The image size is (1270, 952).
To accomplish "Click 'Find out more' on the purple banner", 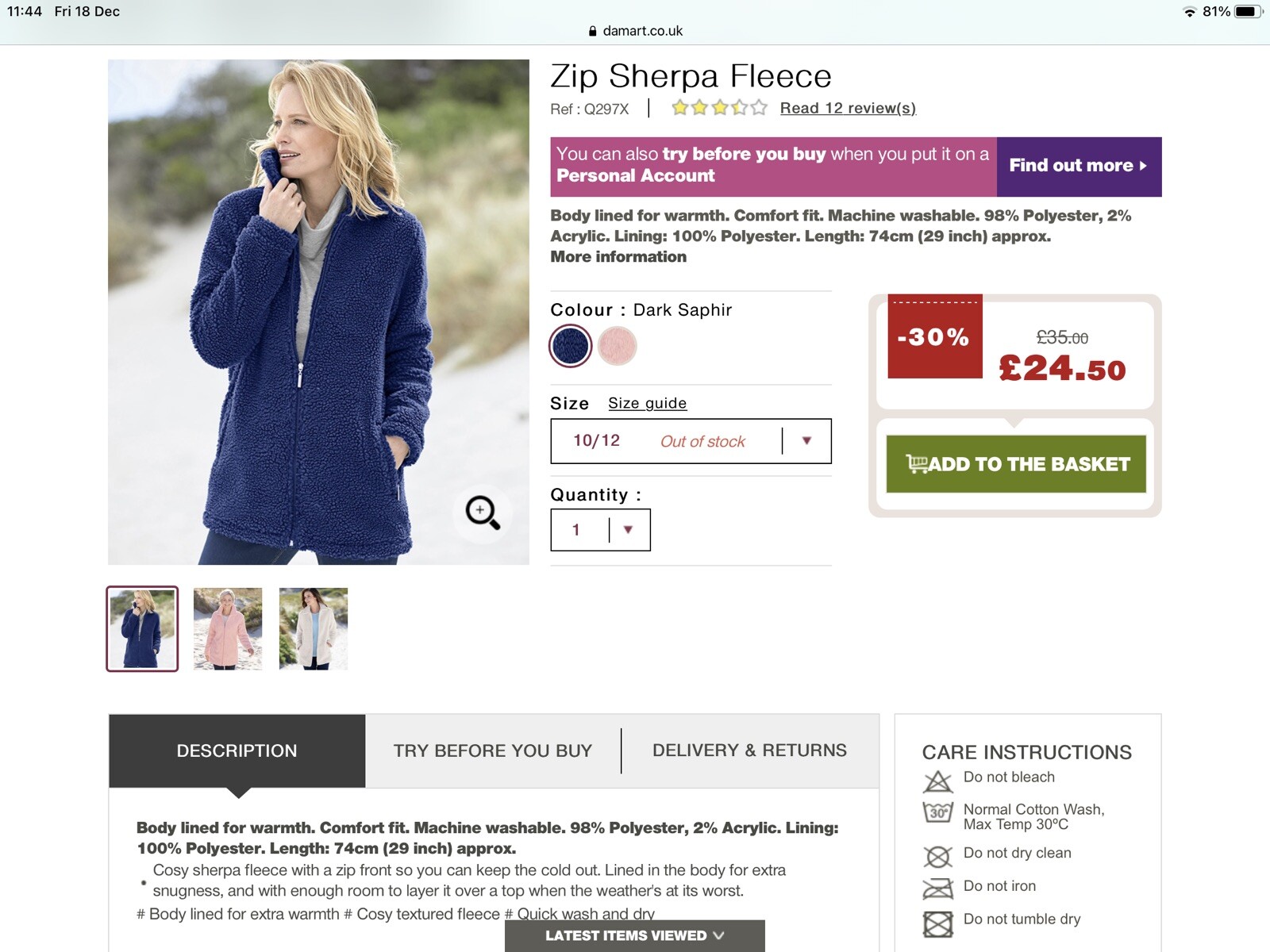I will point(1076,166).
